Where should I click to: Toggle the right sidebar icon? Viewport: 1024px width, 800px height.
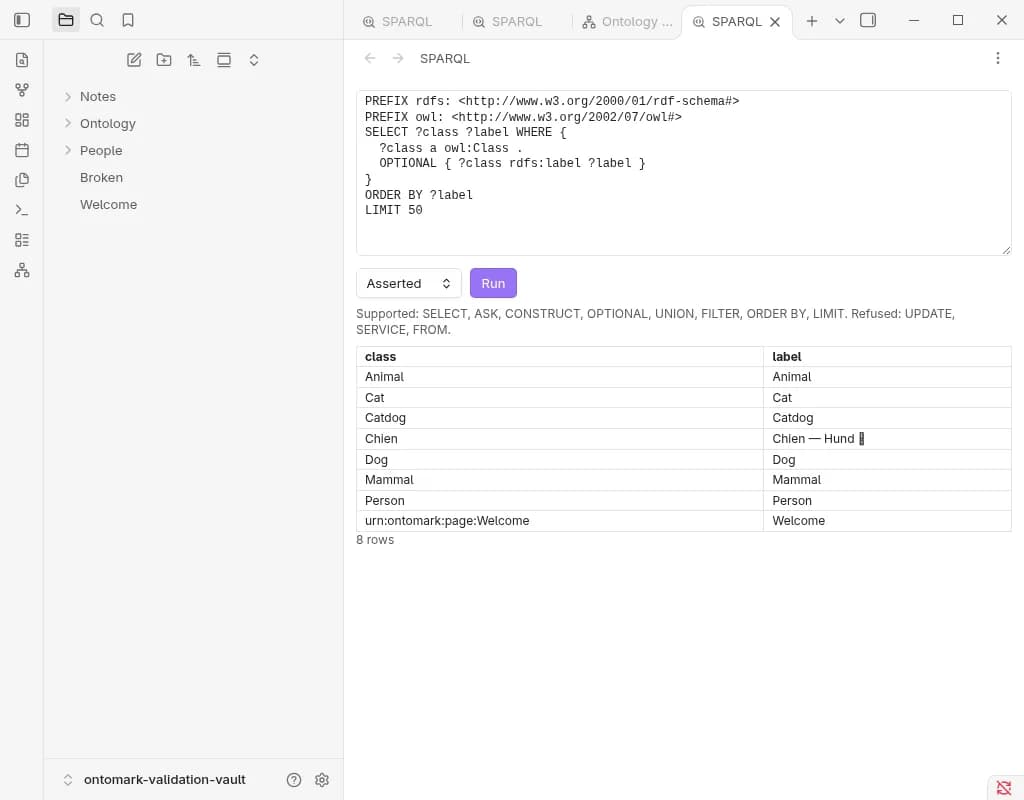tap(868, 21)
